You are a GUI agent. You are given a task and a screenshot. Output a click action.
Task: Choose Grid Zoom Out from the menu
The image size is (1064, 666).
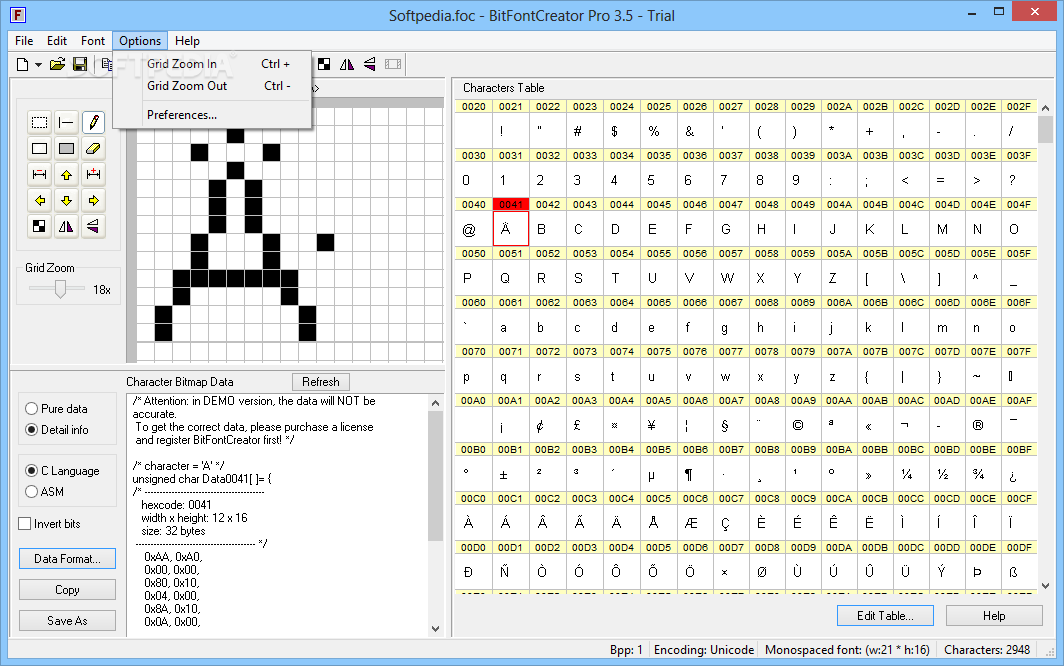212,86
